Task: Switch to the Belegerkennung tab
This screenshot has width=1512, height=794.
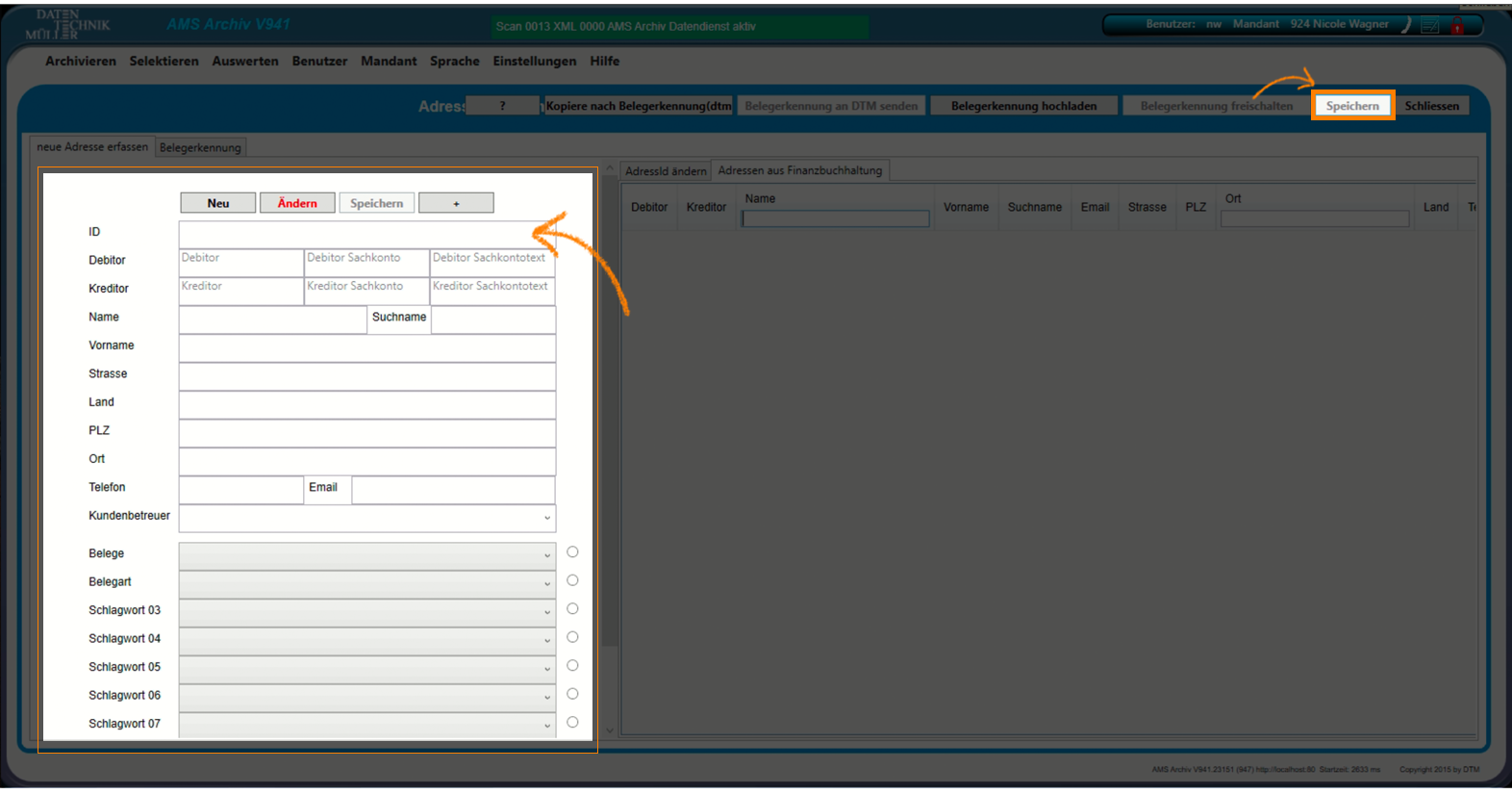Action: 200,147
